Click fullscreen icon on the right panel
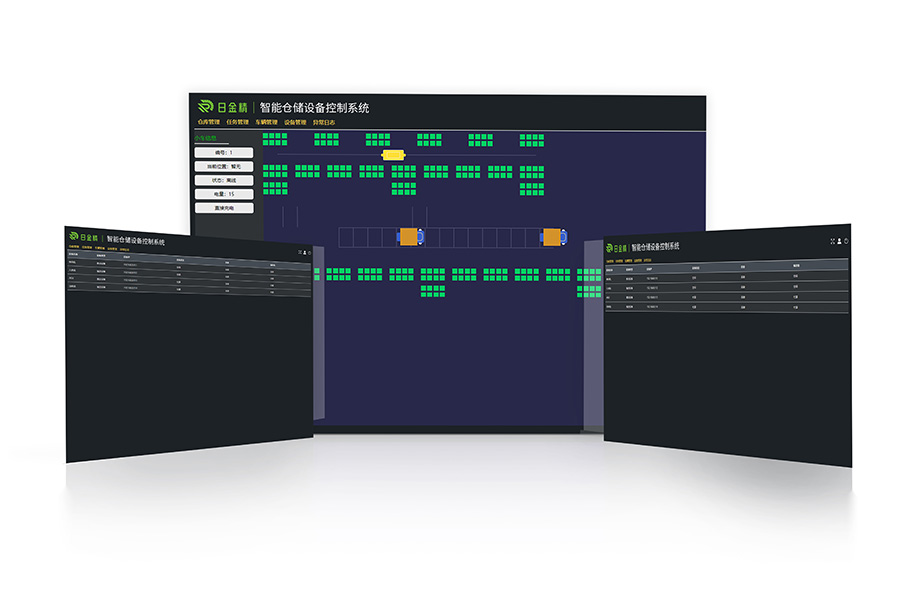Viewport: 900px width, 600px height. (x=832, y=241)
